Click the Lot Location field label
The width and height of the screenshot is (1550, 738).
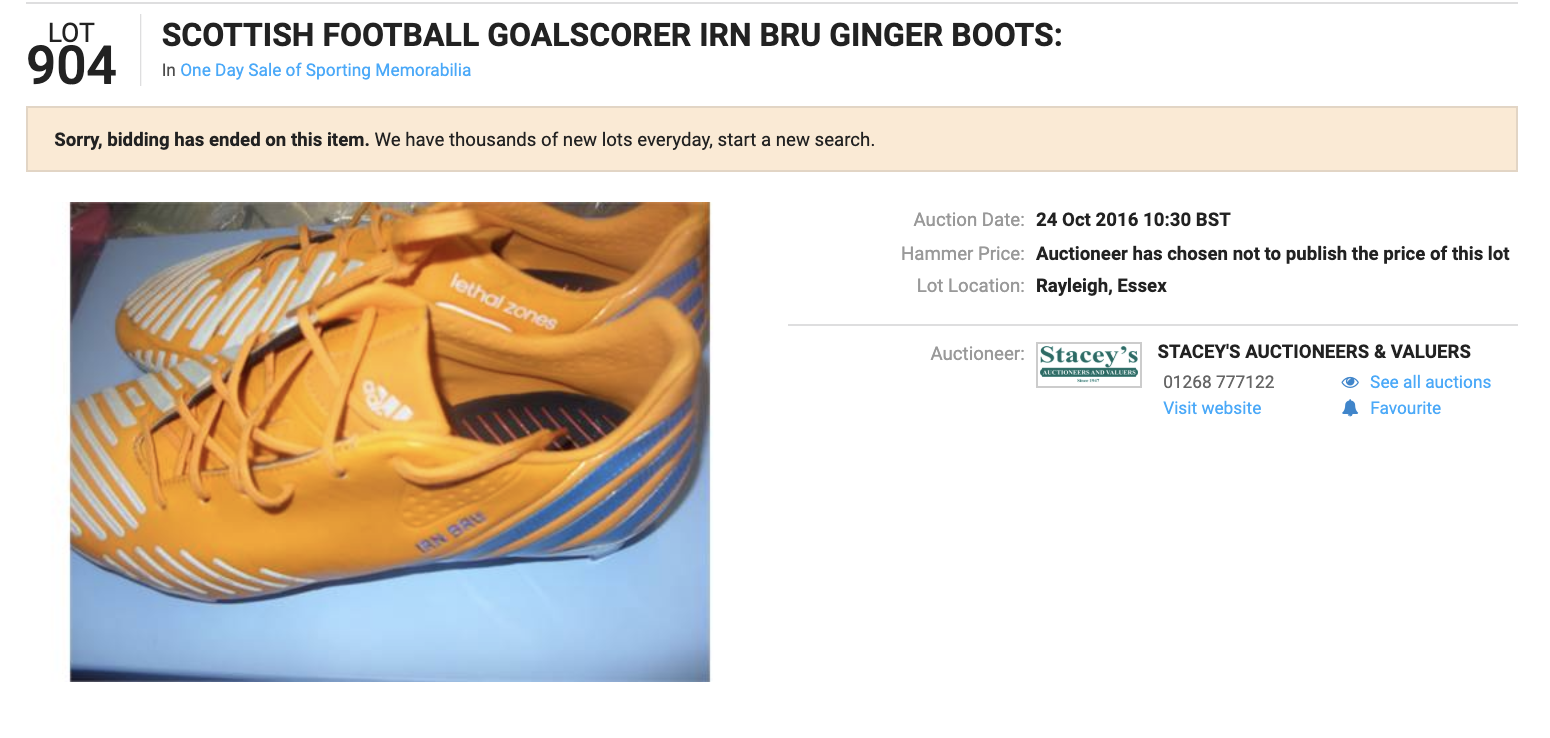click(x=970, y=286)
